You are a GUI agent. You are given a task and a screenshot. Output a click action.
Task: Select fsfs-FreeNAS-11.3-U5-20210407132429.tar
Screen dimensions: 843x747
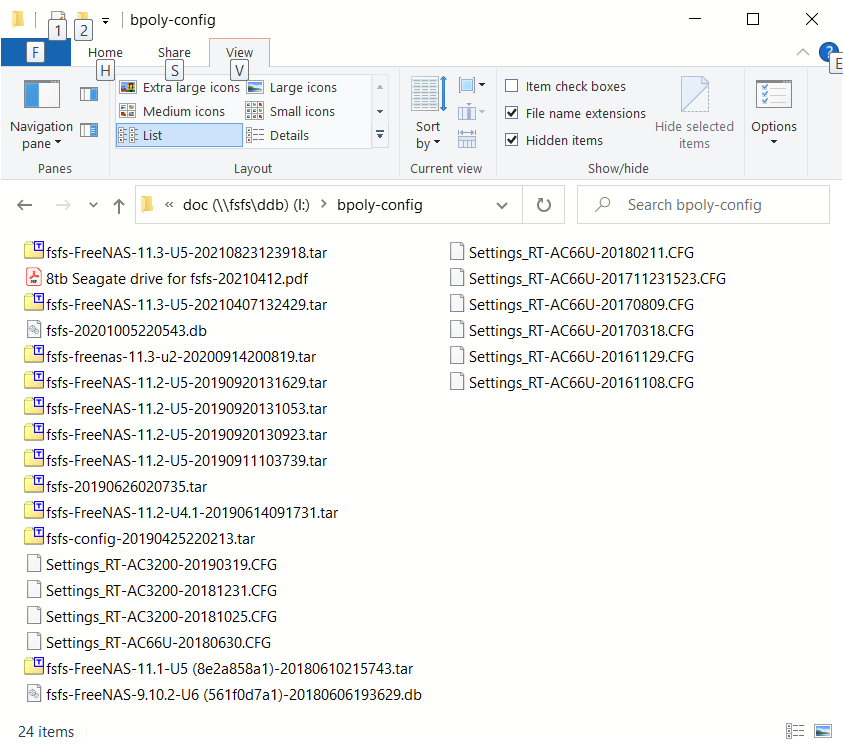point(176,304)
